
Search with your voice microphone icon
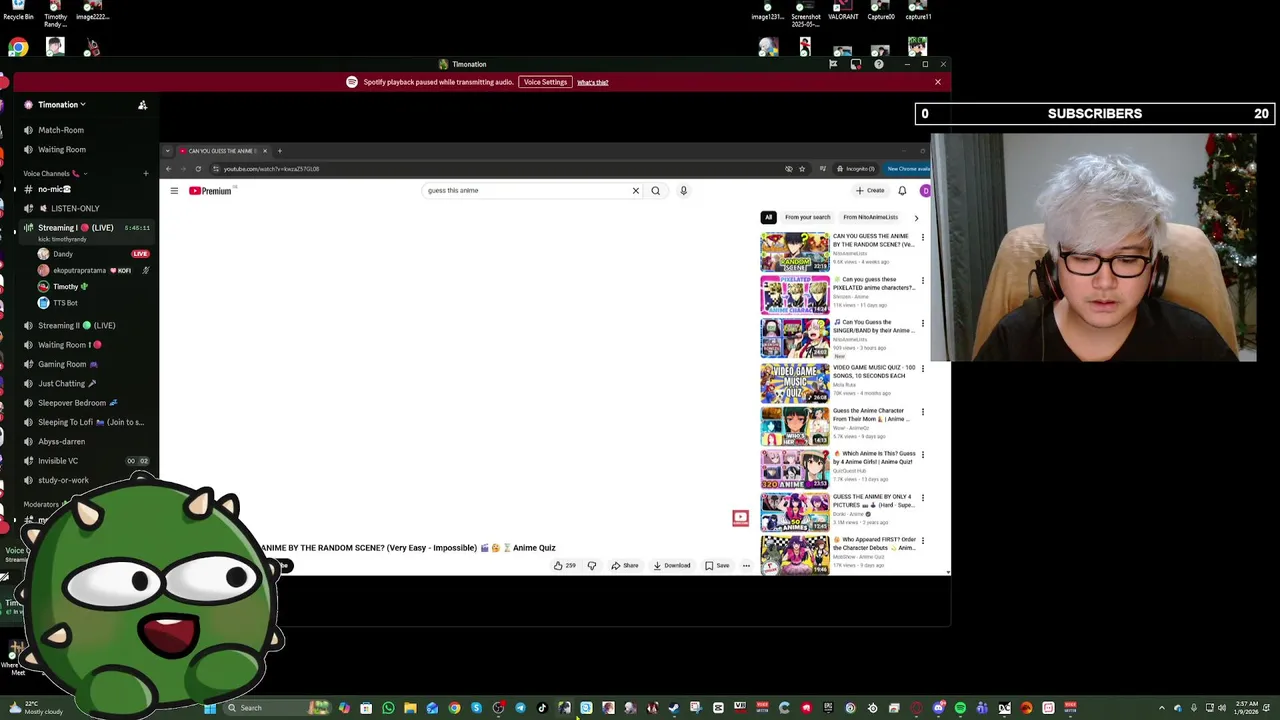[x=684, y=190]
